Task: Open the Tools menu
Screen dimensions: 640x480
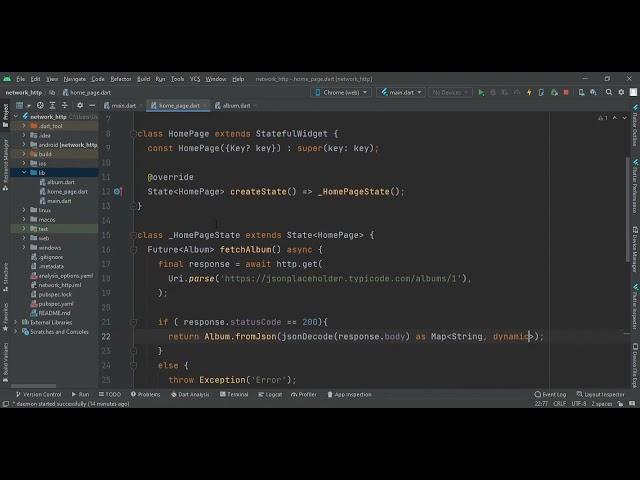Action: coord(177,79)
